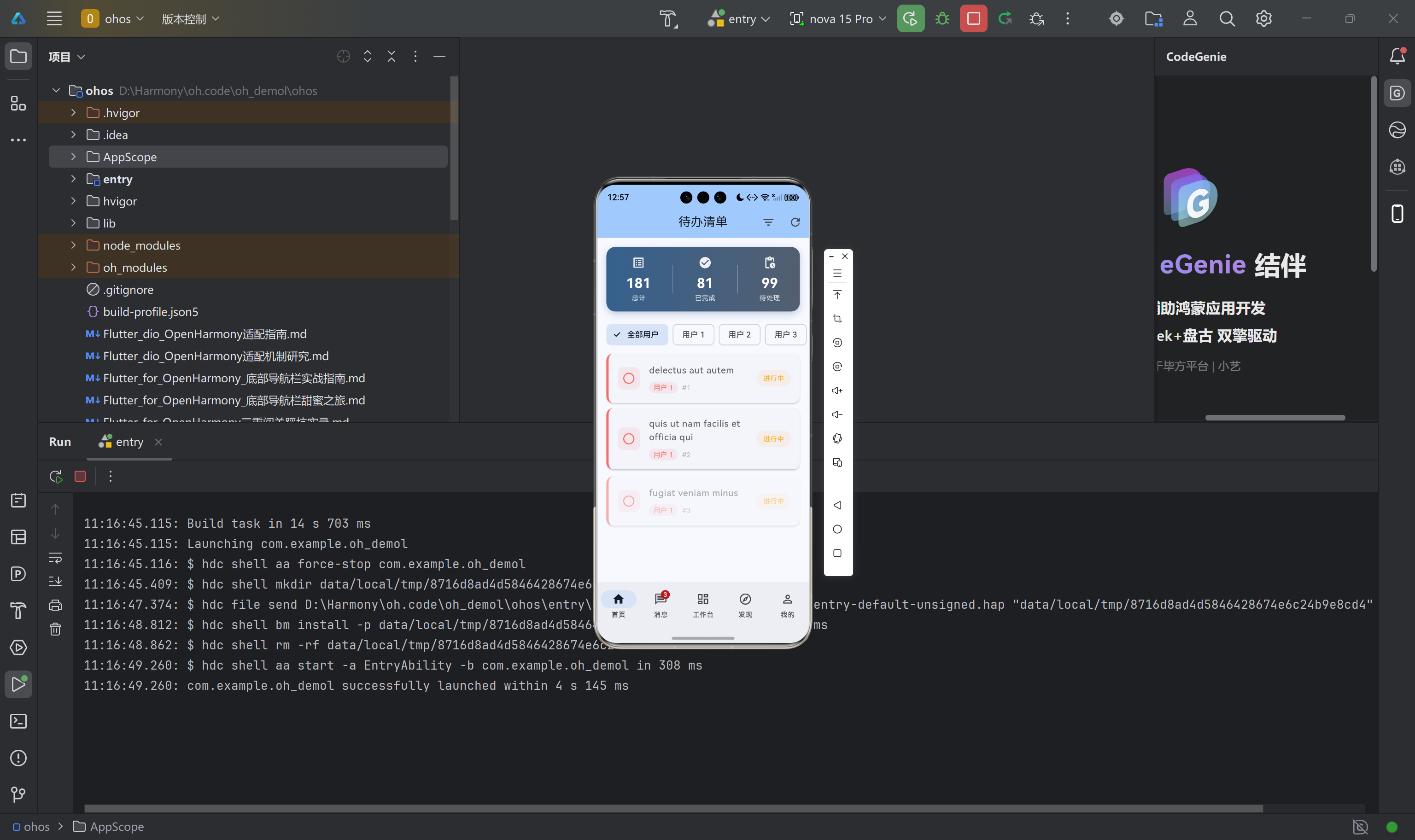Open build-profile.json5 file
Image resolution: width=1415 pixels, height=840 pixels.
point(150,311)
